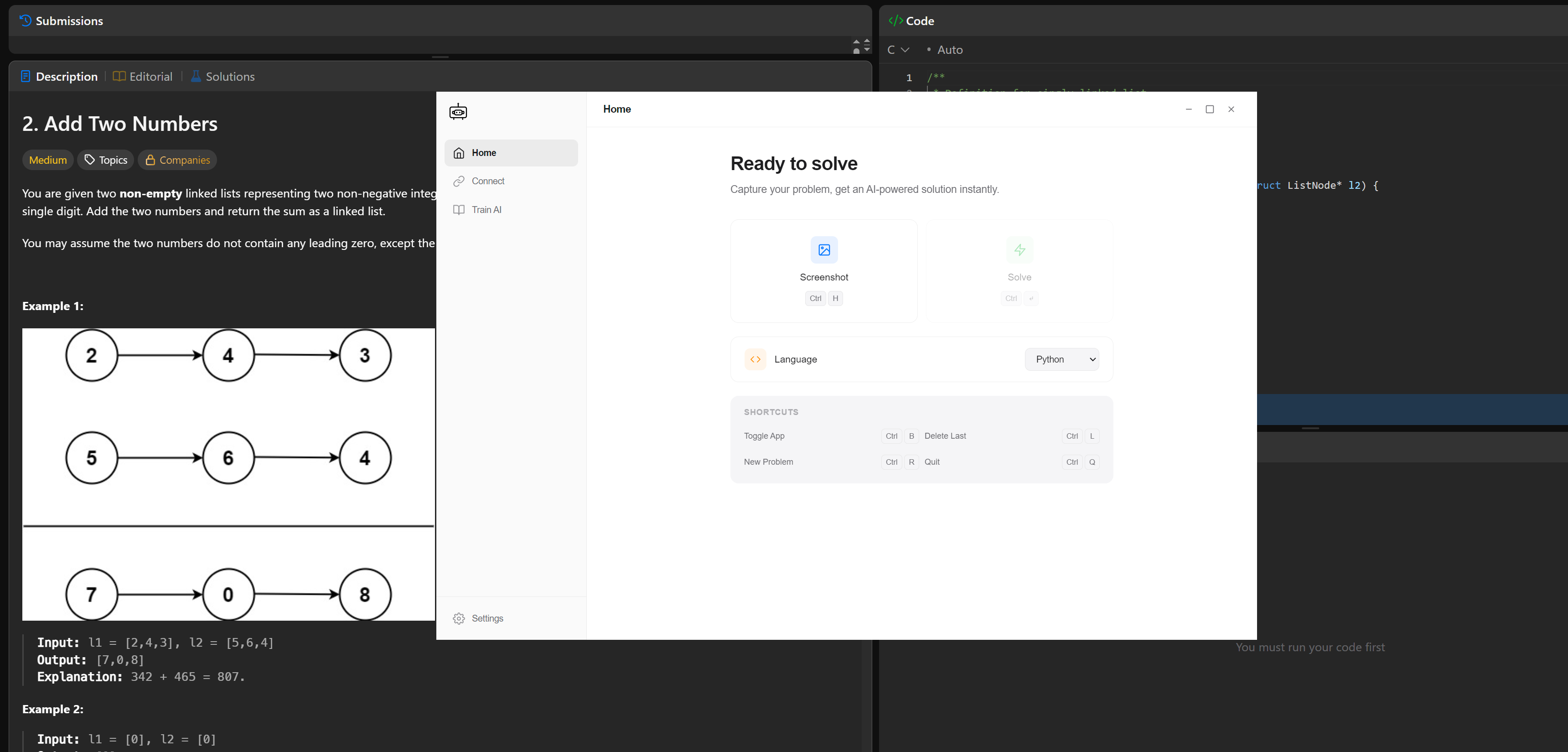Image resolution: width=1568 pixels, height=752 pixels.
Task: Click line number 1 in code editor
Action: click(909, 78)
